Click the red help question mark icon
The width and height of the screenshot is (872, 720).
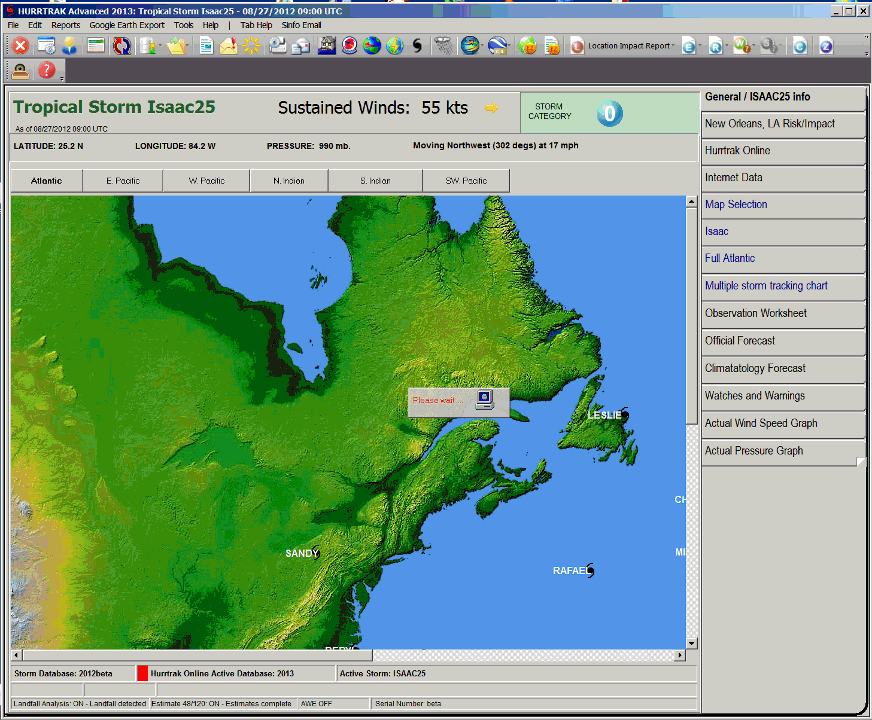[46, 71]
